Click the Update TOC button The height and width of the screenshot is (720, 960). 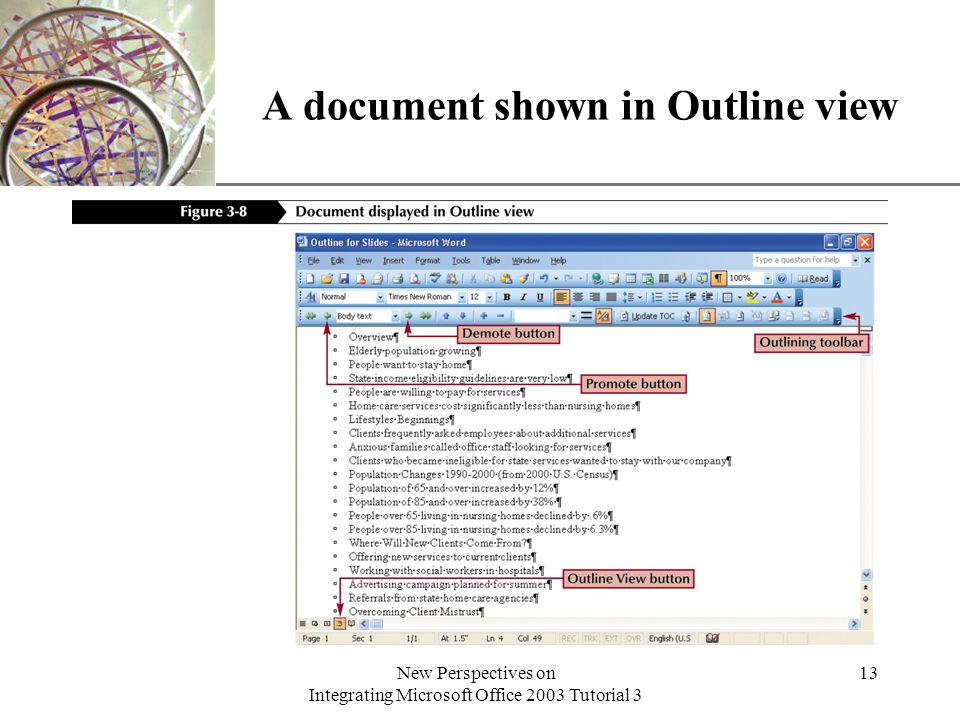click(647, 316)
